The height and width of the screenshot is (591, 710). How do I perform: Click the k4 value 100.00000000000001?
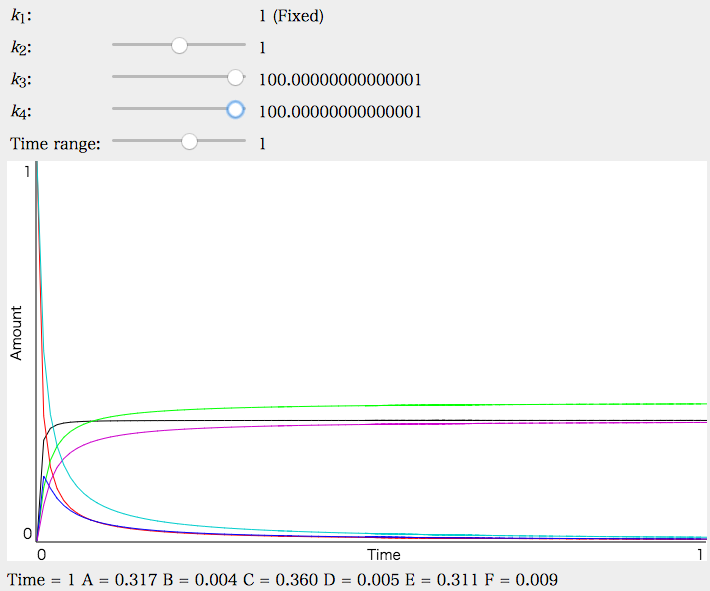[340, 112]
